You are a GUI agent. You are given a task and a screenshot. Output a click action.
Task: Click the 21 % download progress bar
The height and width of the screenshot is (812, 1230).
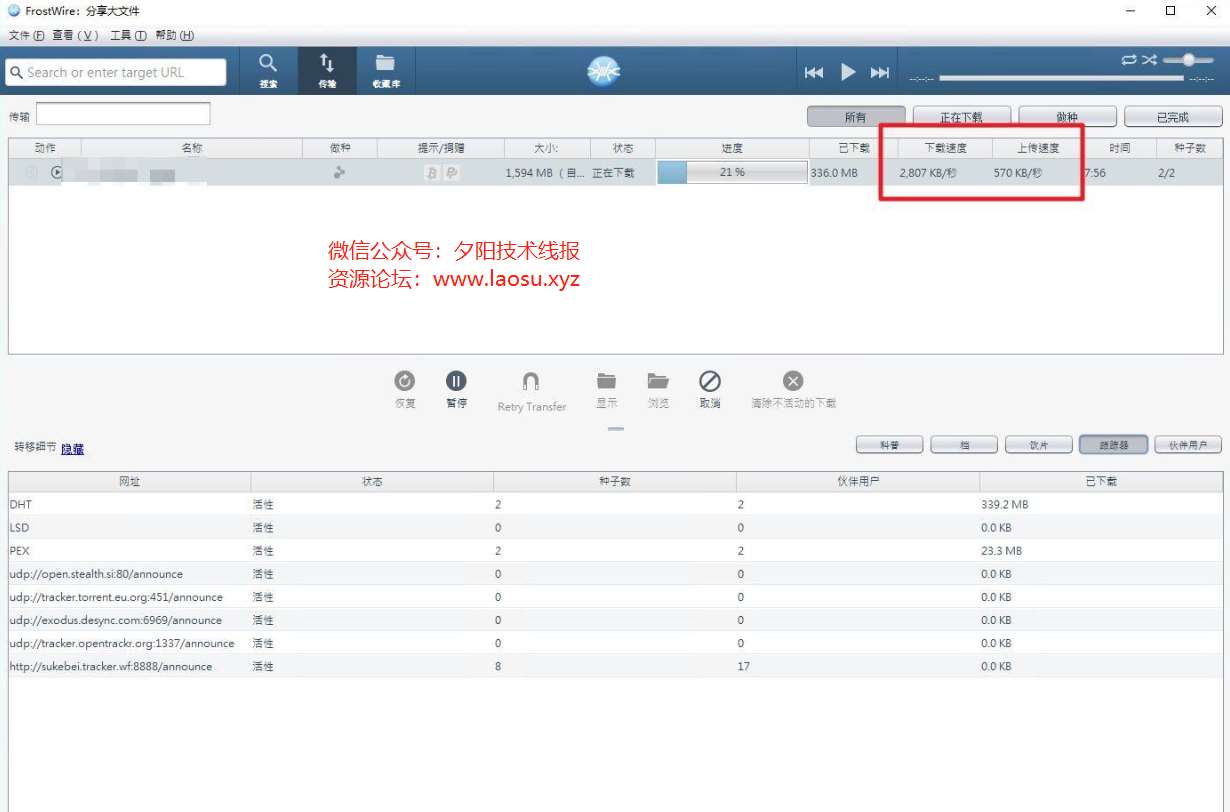732,173
